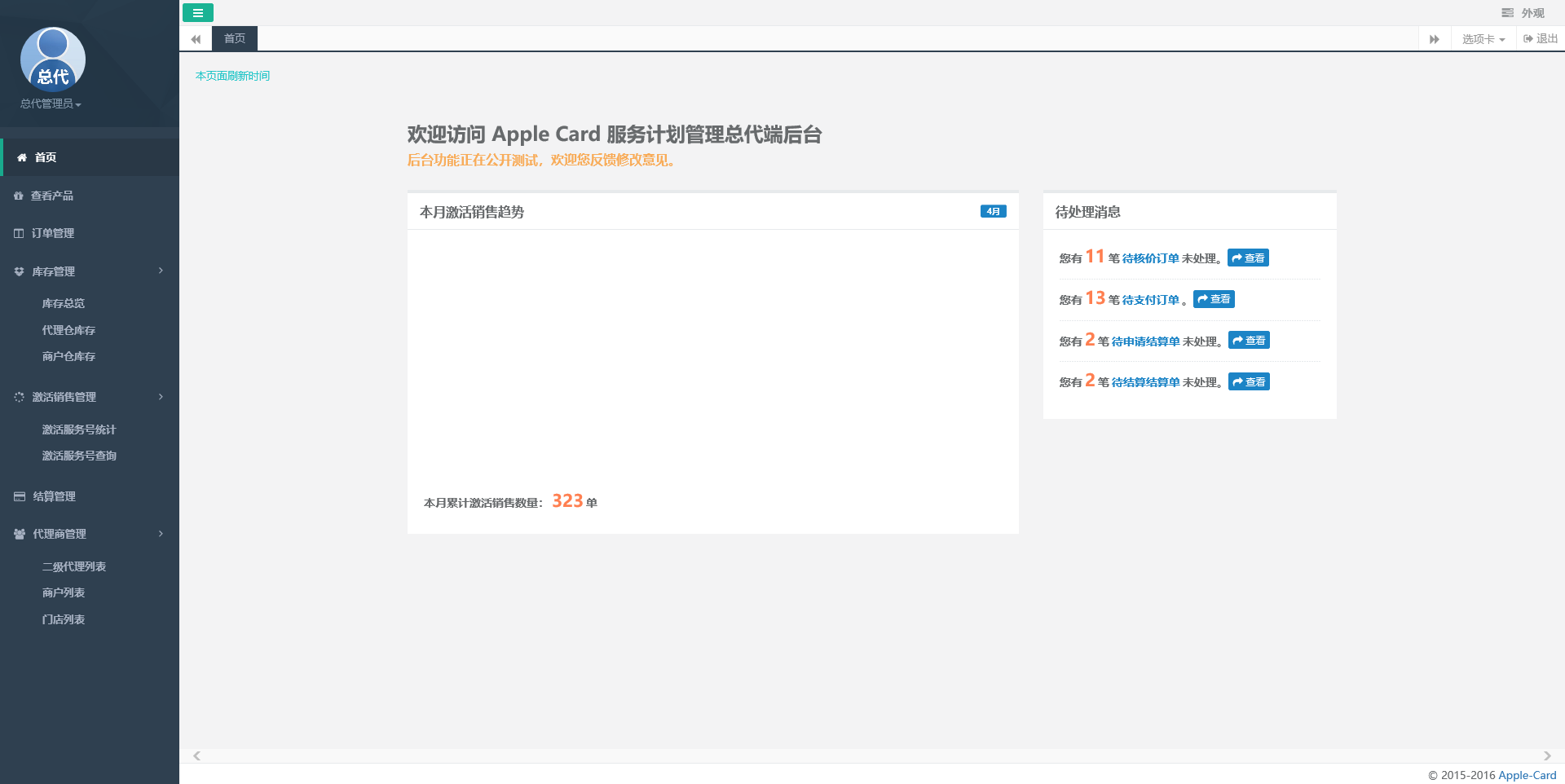The width and height of the screenshot is (1565, 784).
Task: Select the 首页 tab
Action: [235, 38]
